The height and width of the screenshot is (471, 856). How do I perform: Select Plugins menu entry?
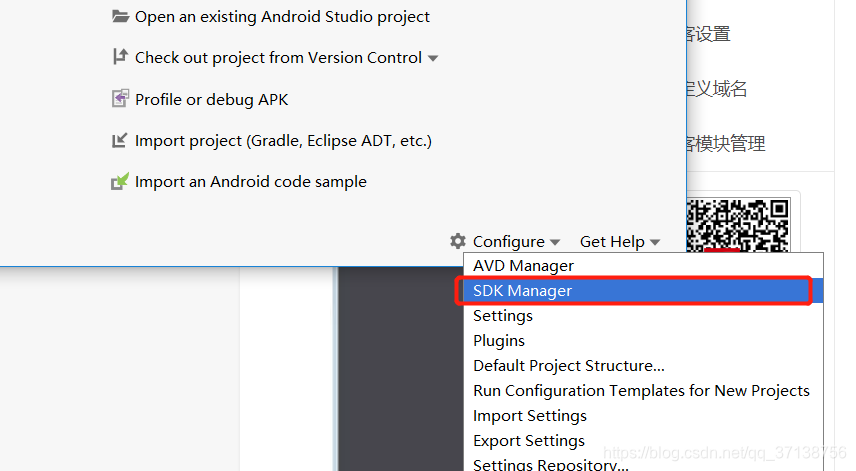pos(643,341)
